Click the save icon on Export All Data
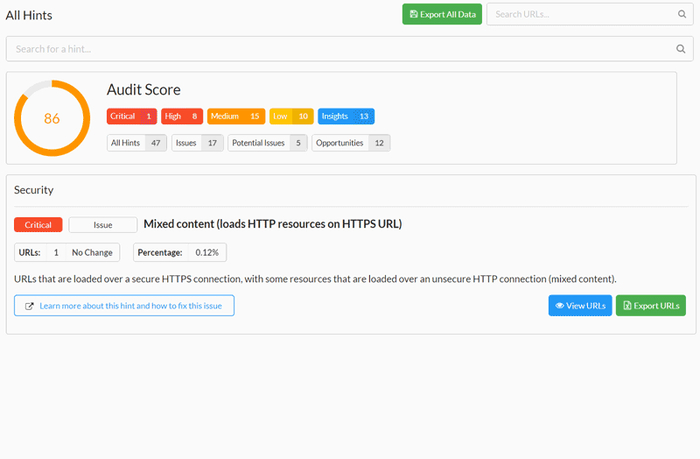 (x=414, y=14)
